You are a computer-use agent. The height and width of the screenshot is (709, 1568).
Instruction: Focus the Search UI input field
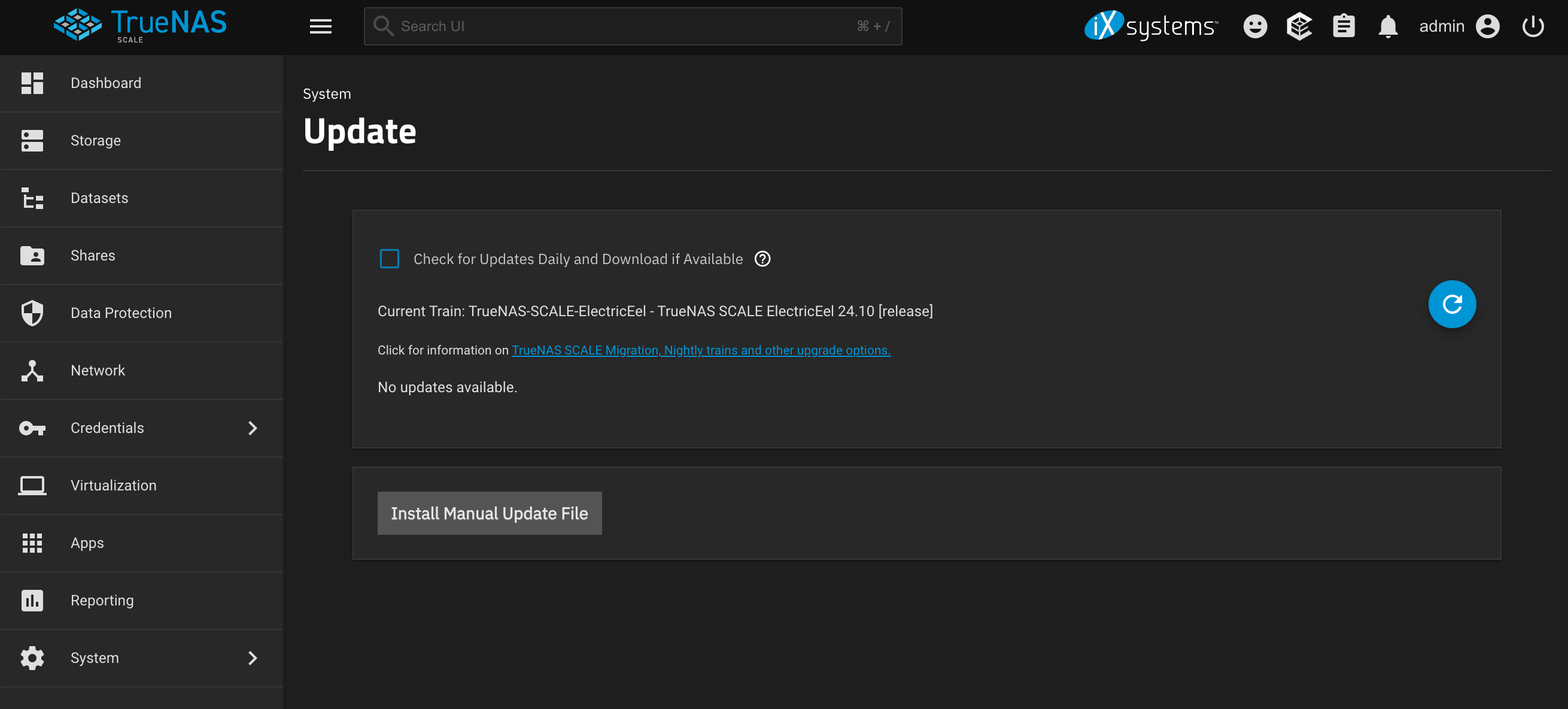tap(633, 26)
